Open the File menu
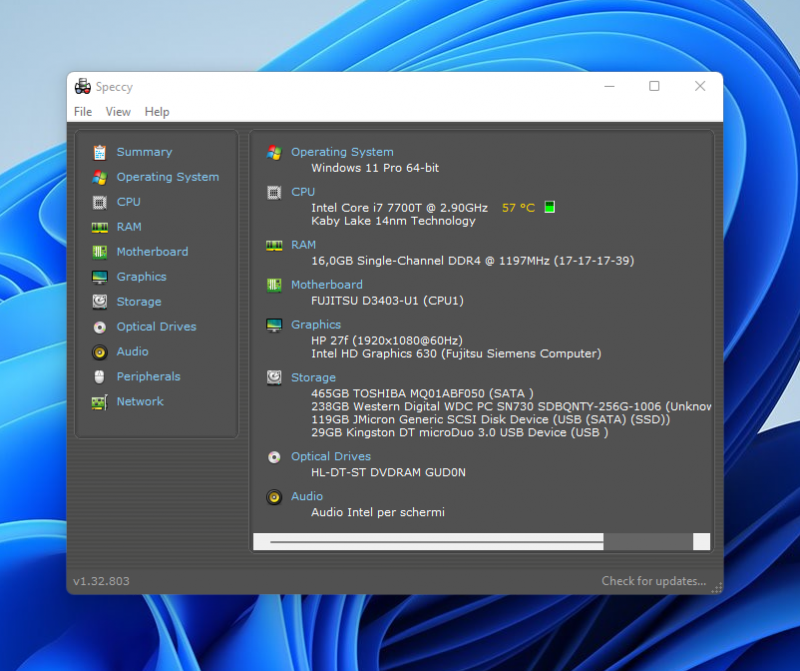The height and width of the screenshot is (671, 800). 82,112
